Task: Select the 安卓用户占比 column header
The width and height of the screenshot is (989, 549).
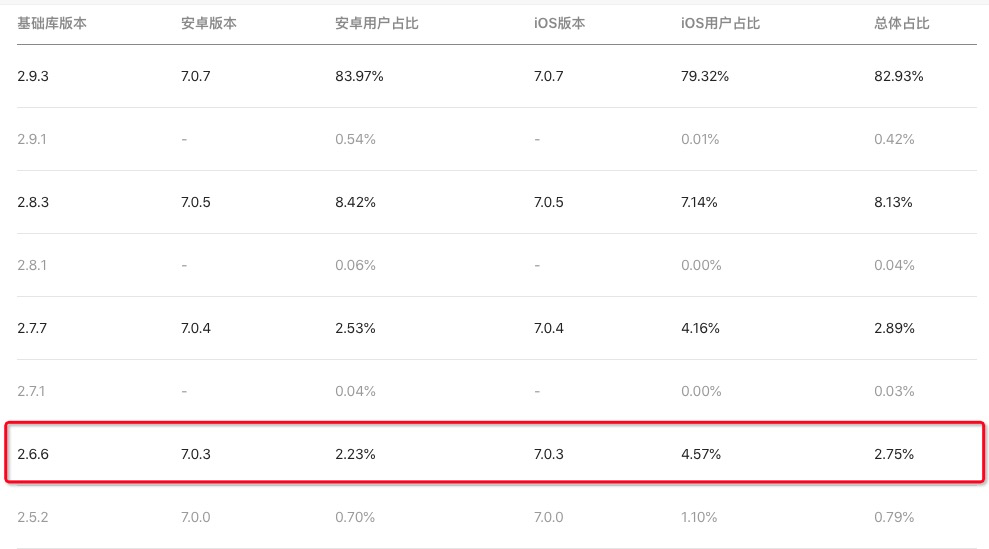Action: pos(376,23)
